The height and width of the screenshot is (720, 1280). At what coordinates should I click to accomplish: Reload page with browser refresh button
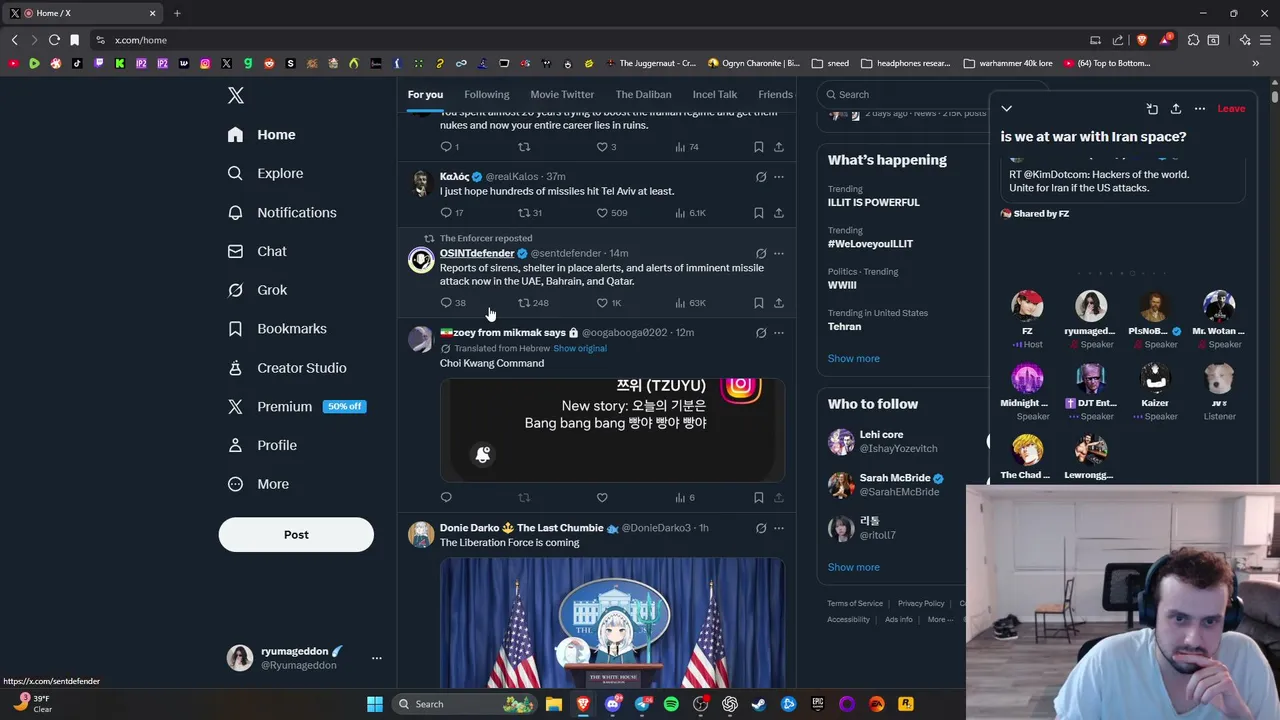coord(54,40)
